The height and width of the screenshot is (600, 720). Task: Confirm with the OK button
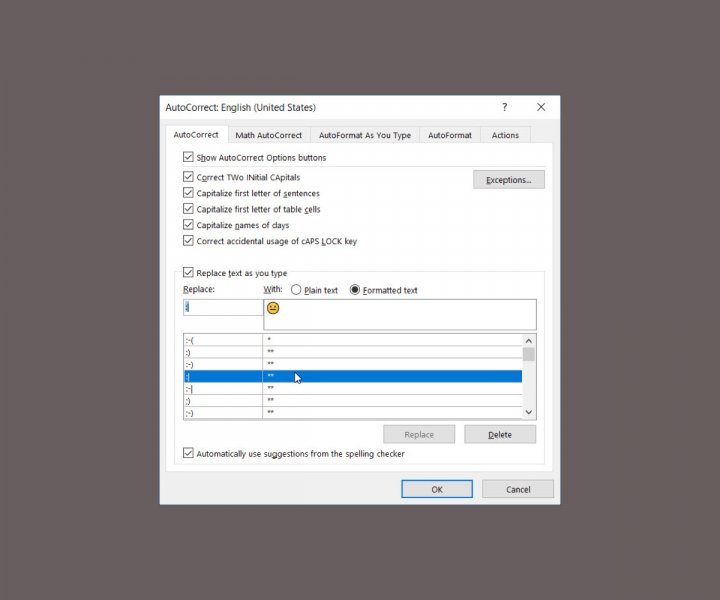point(437,489)
